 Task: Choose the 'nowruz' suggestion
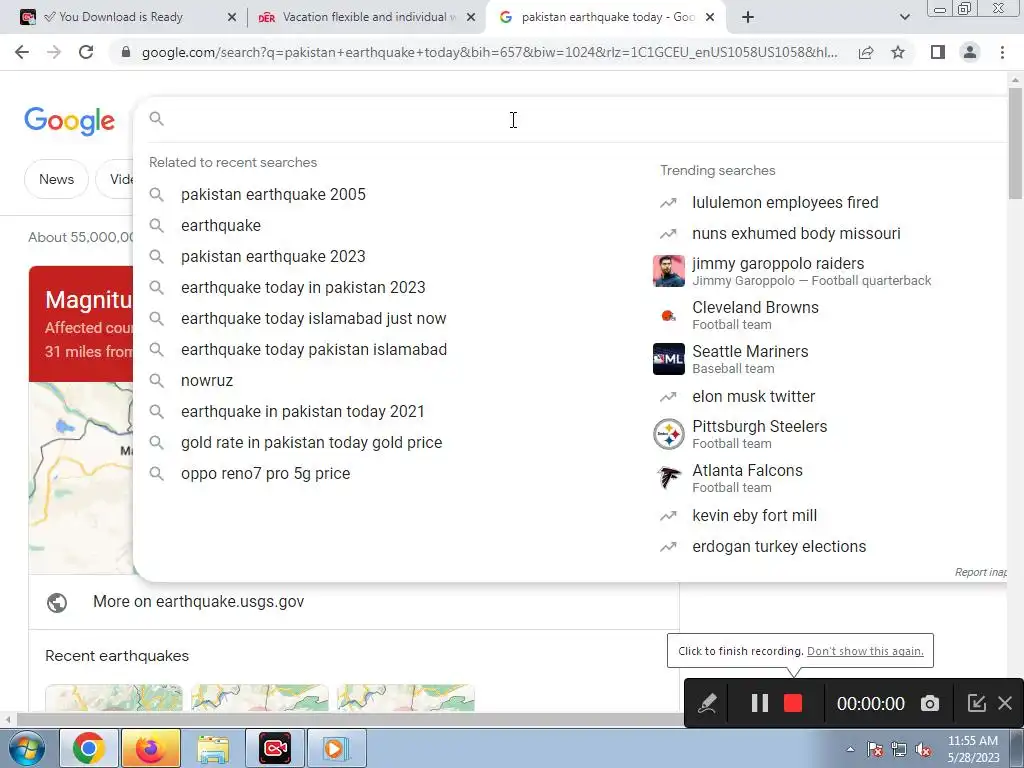pyautogui.click(x=206, y=381)
